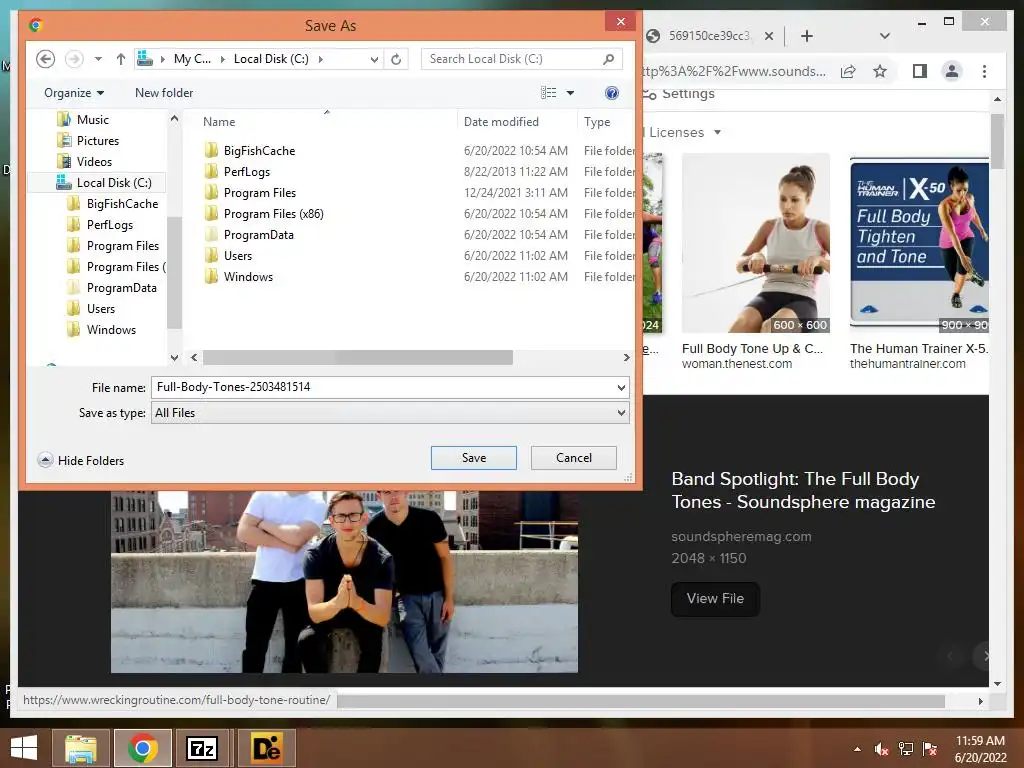Open Band Spotlight: The Full Body Tones title
1024x768 pixels.
tap(803, 490)
